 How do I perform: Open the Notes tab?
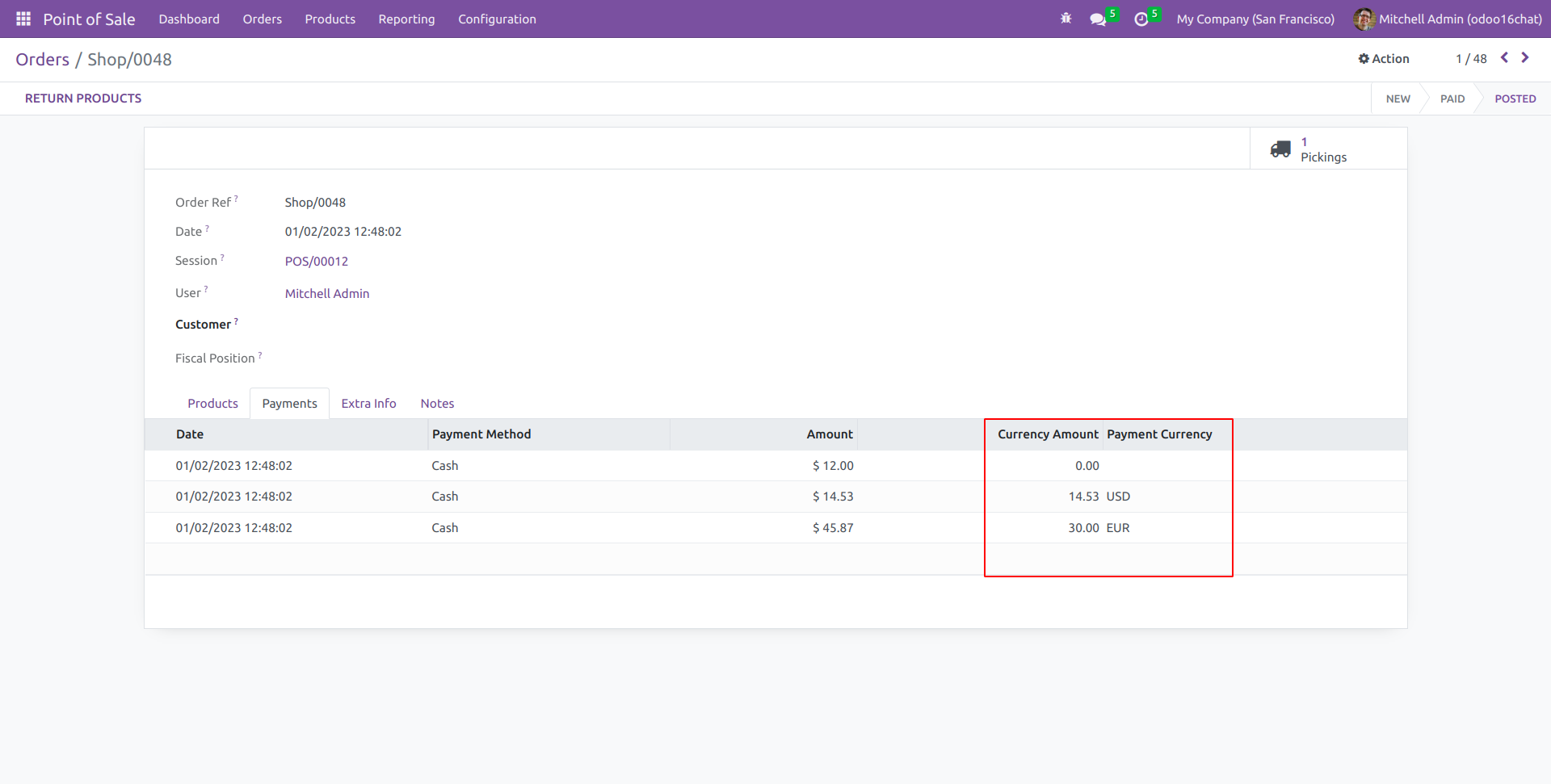[437, 404]
